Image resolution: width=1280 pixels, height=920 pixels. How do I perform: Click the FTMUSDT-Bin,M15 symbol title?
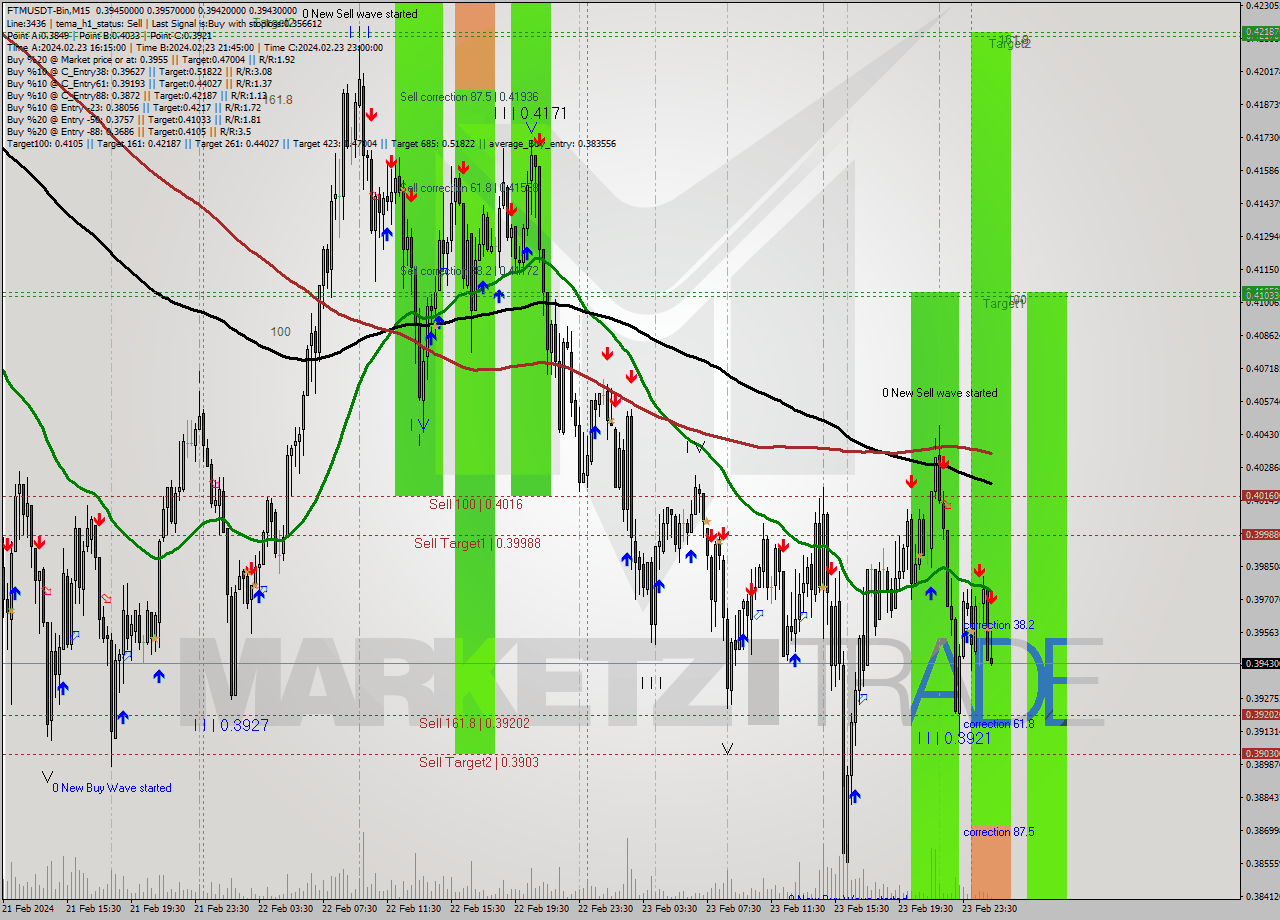(47, 10)
